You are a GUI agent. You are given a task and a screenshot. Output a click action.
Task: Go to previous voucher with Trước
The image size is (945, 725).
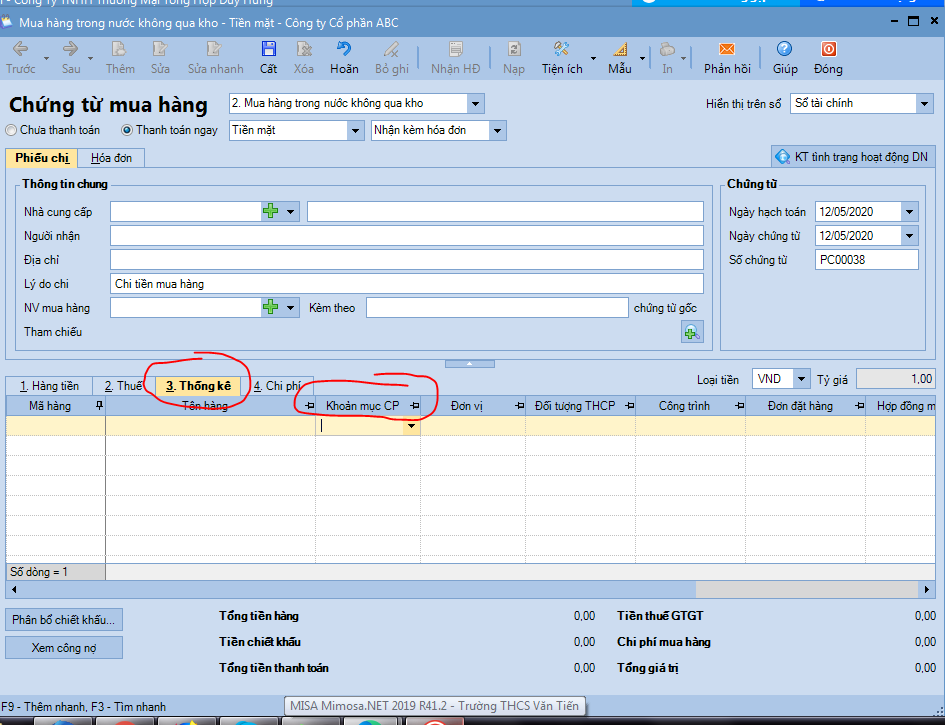click(x=20, y=58)
